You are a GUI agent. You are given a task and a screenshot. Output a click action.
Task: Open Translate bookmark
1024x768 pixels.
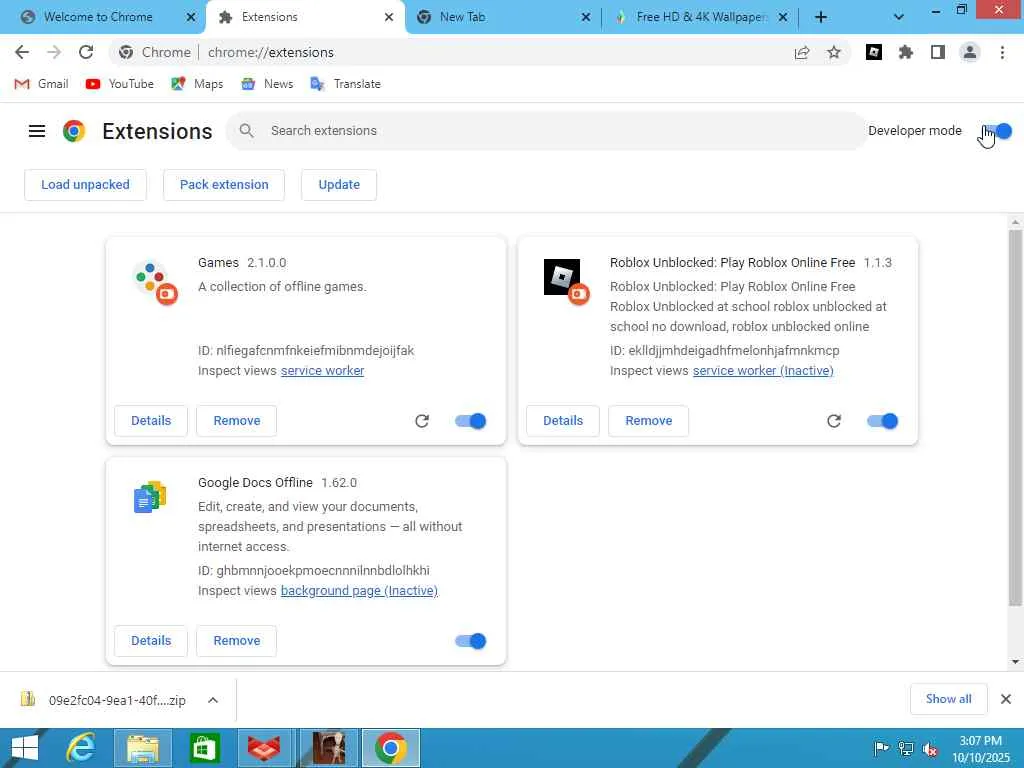tap(345, 84)
